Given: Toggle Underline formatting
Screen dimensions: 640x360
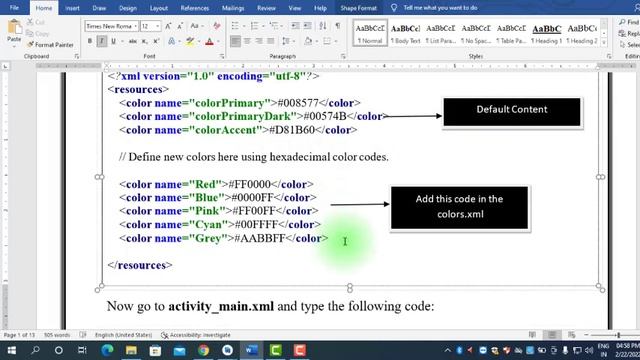Looking at the screenshot, I should (113, 41).
